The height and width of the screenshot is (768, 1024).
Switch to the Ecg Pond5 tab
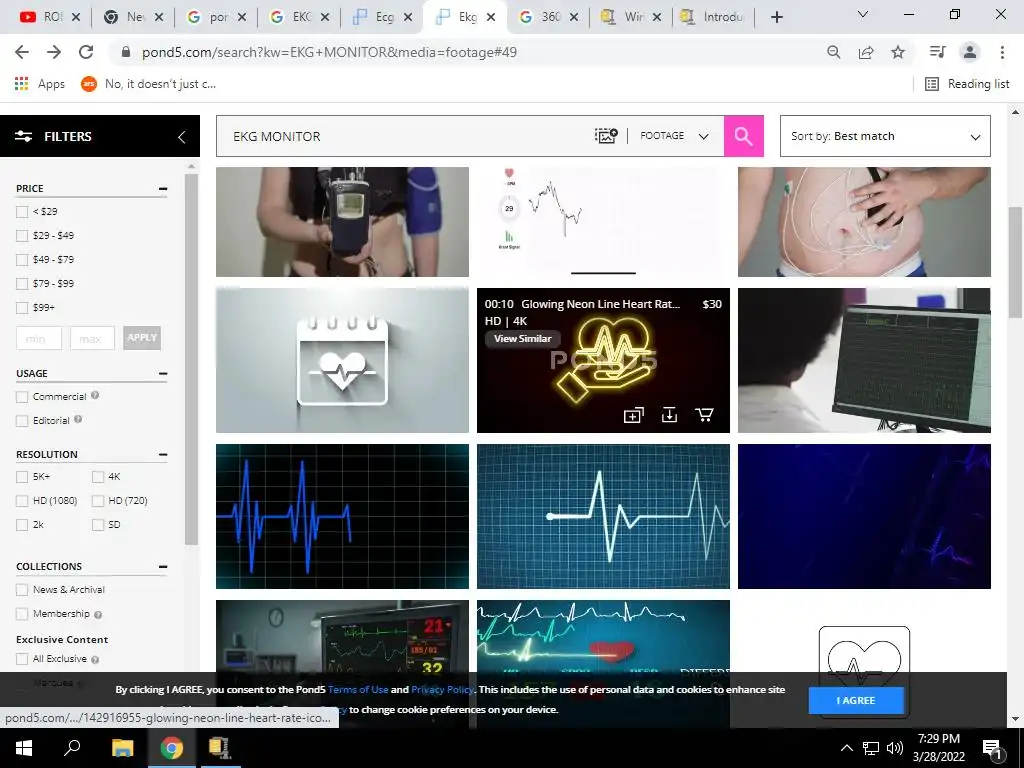tap(381, 17)
